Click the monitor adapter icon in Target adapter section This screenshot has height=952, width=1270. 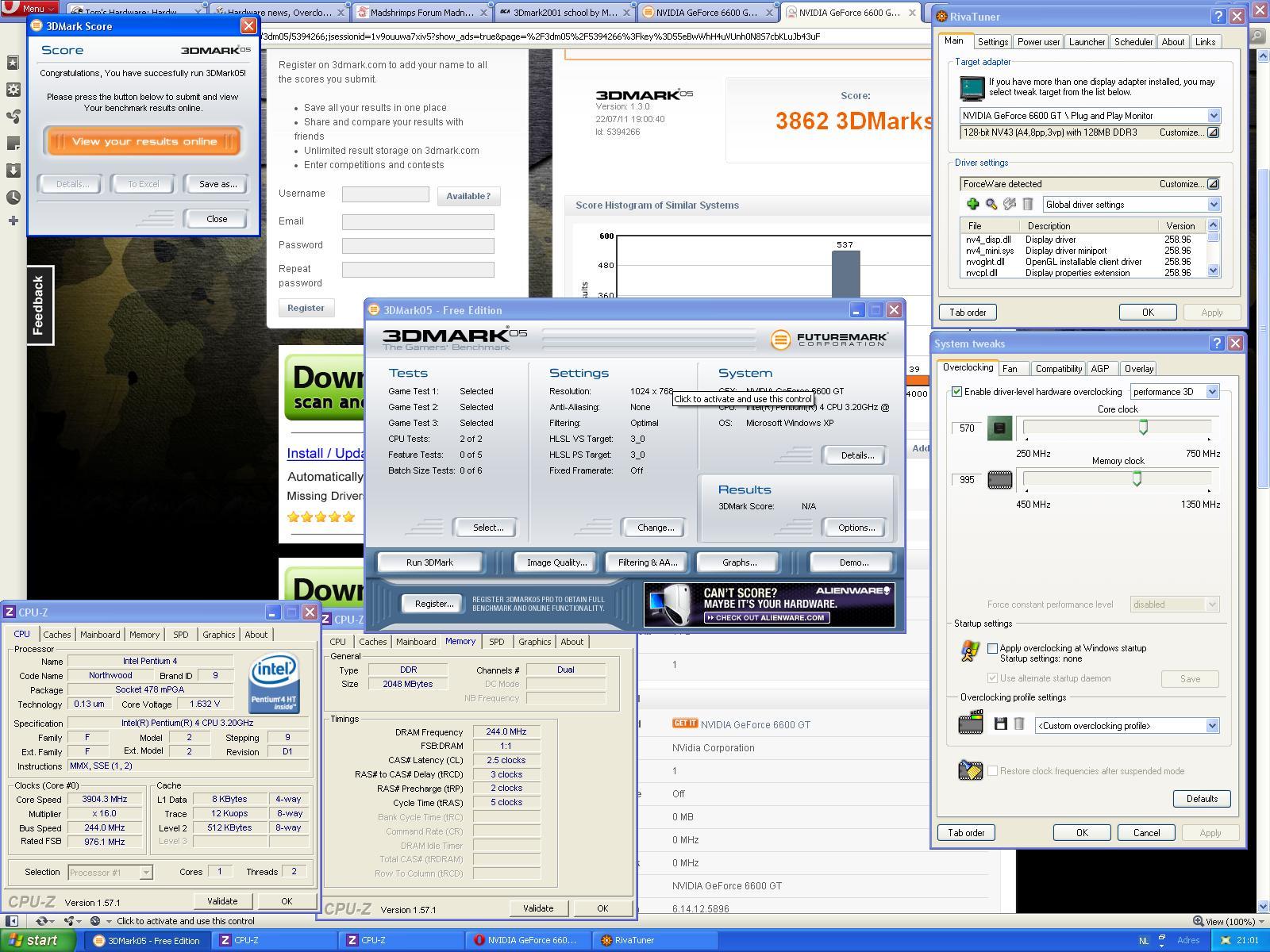(972, 88)
